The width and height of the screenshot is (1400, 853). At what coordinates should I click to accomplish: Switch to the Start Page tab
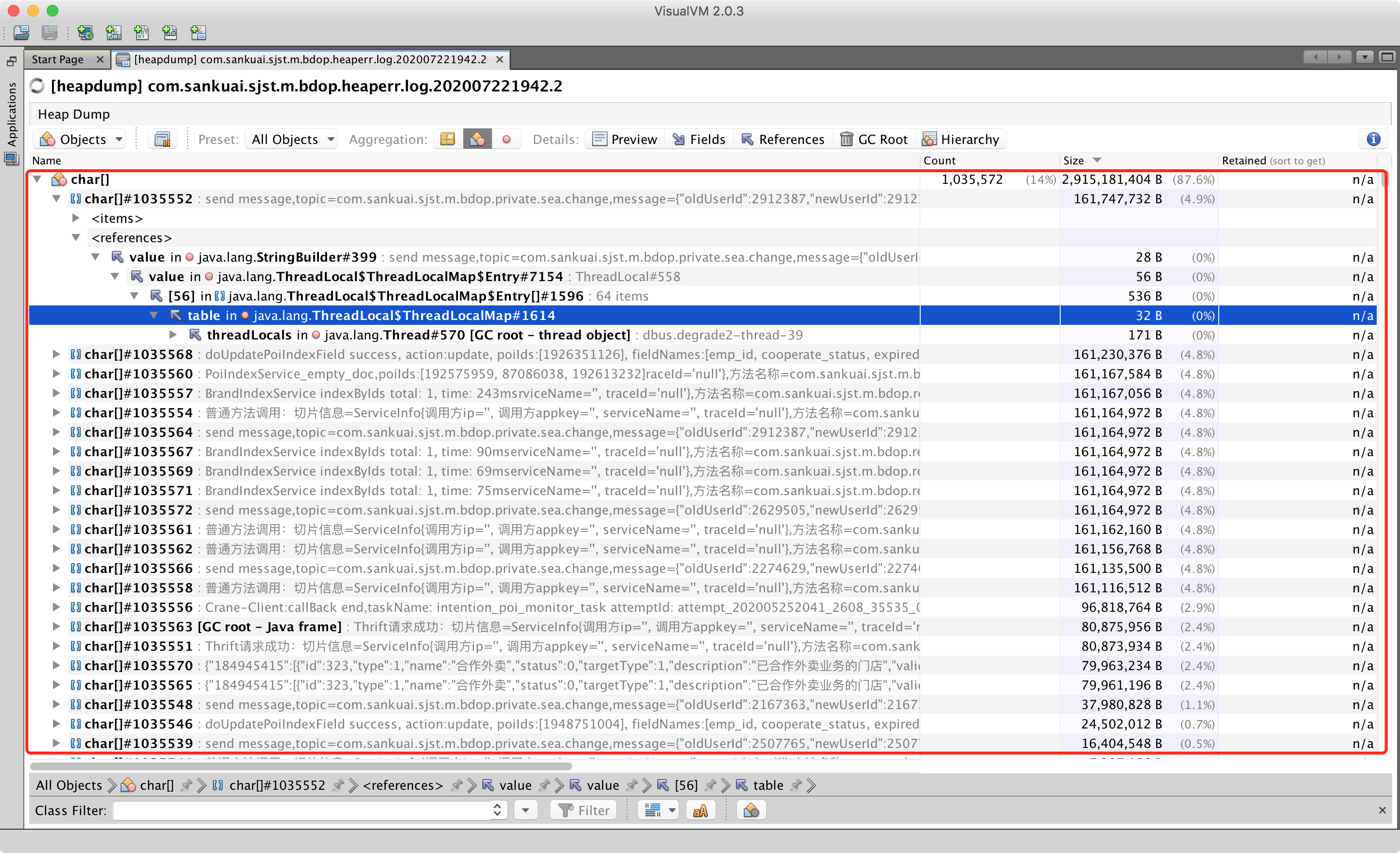click(57, 60)
